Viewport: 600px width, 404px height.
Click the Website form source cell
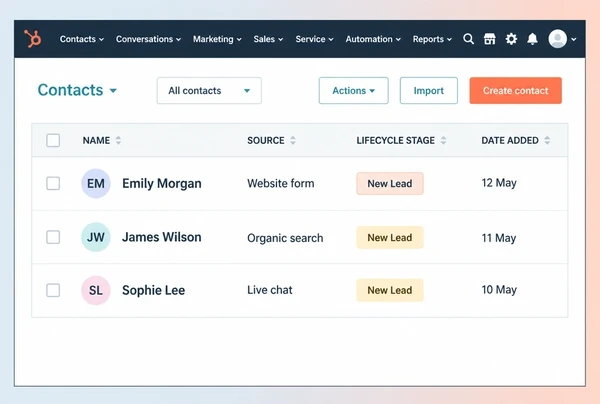pos(280,184)
